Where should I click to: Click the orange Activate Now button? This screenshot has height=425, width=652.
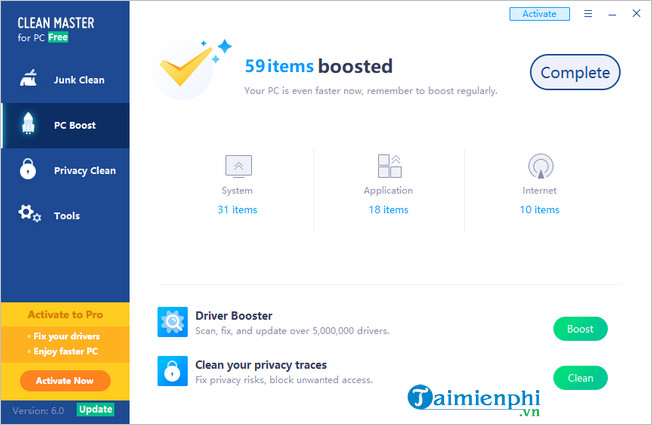click(x=65, y=381)
